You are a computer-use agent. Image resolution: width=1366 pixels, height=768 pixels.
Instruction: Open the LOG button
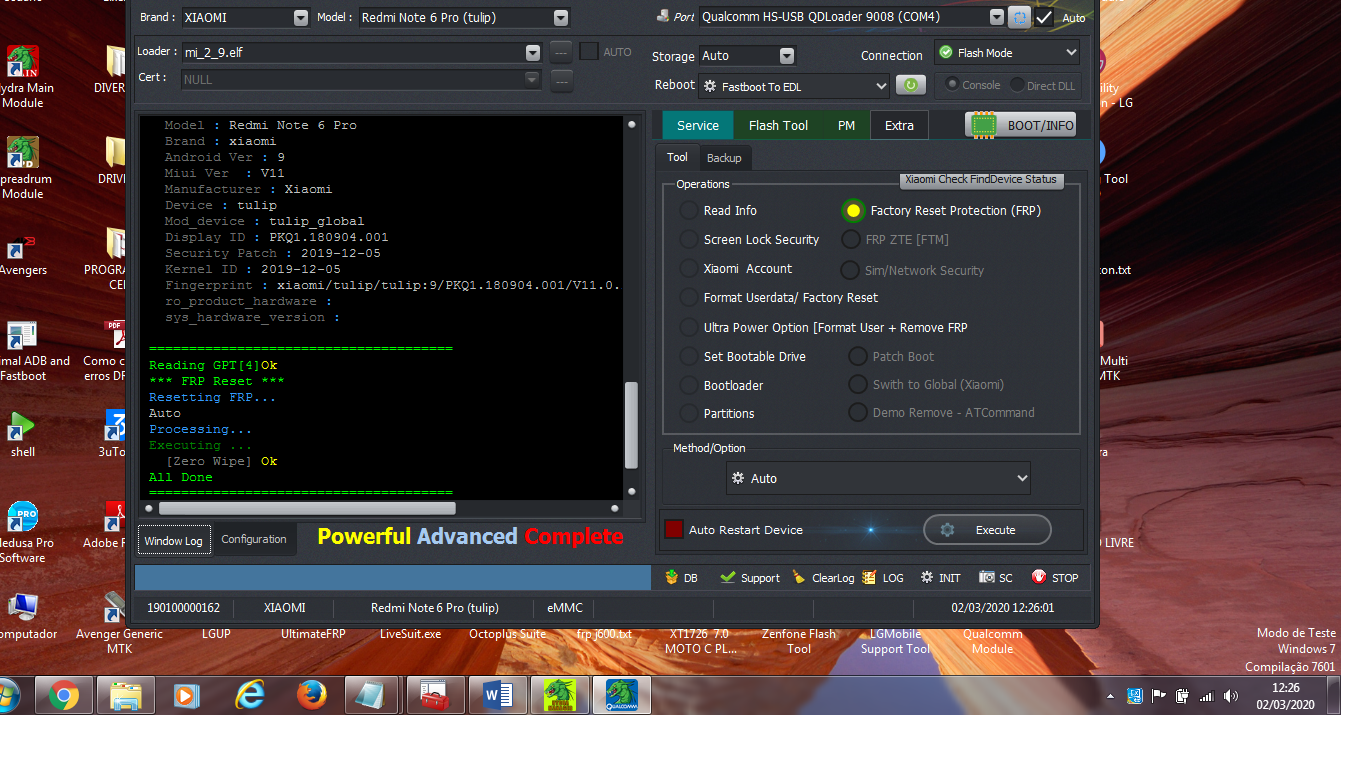(883, 578)
